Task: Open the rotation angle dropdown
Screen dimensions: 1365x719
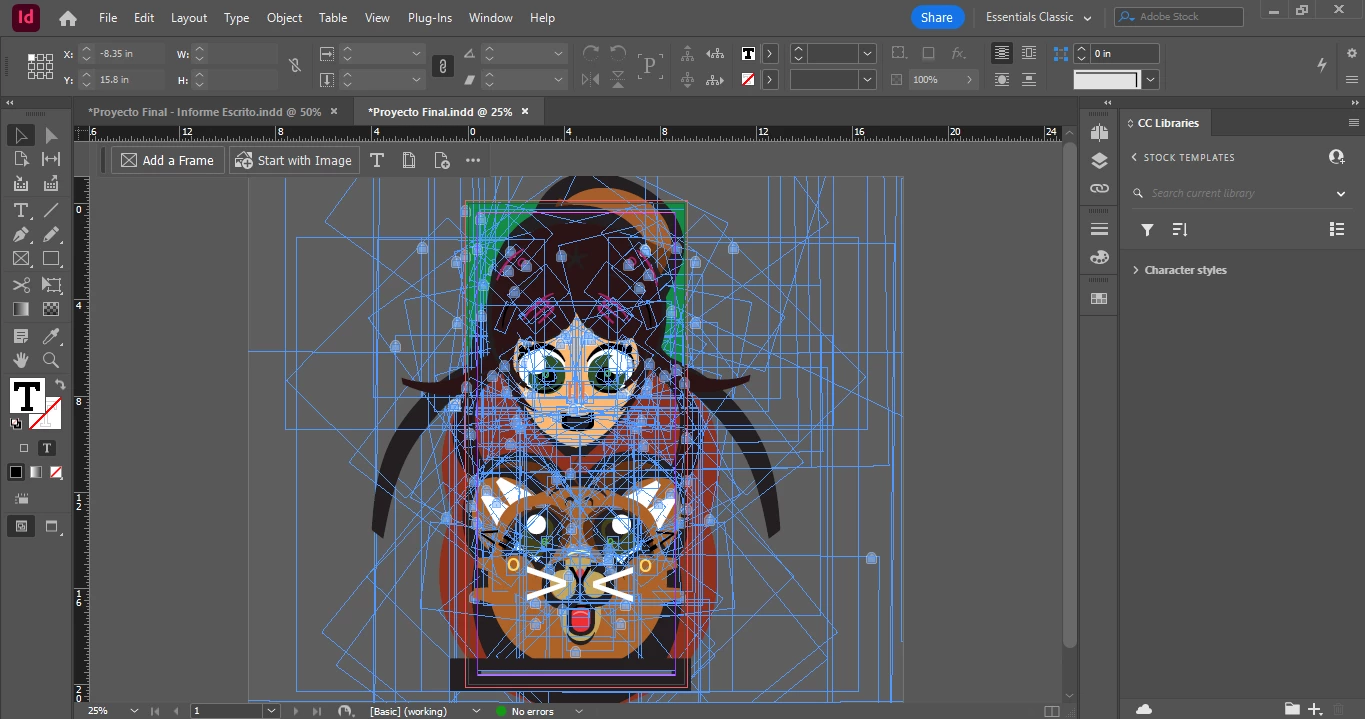Action: click(x=558, y=54)
